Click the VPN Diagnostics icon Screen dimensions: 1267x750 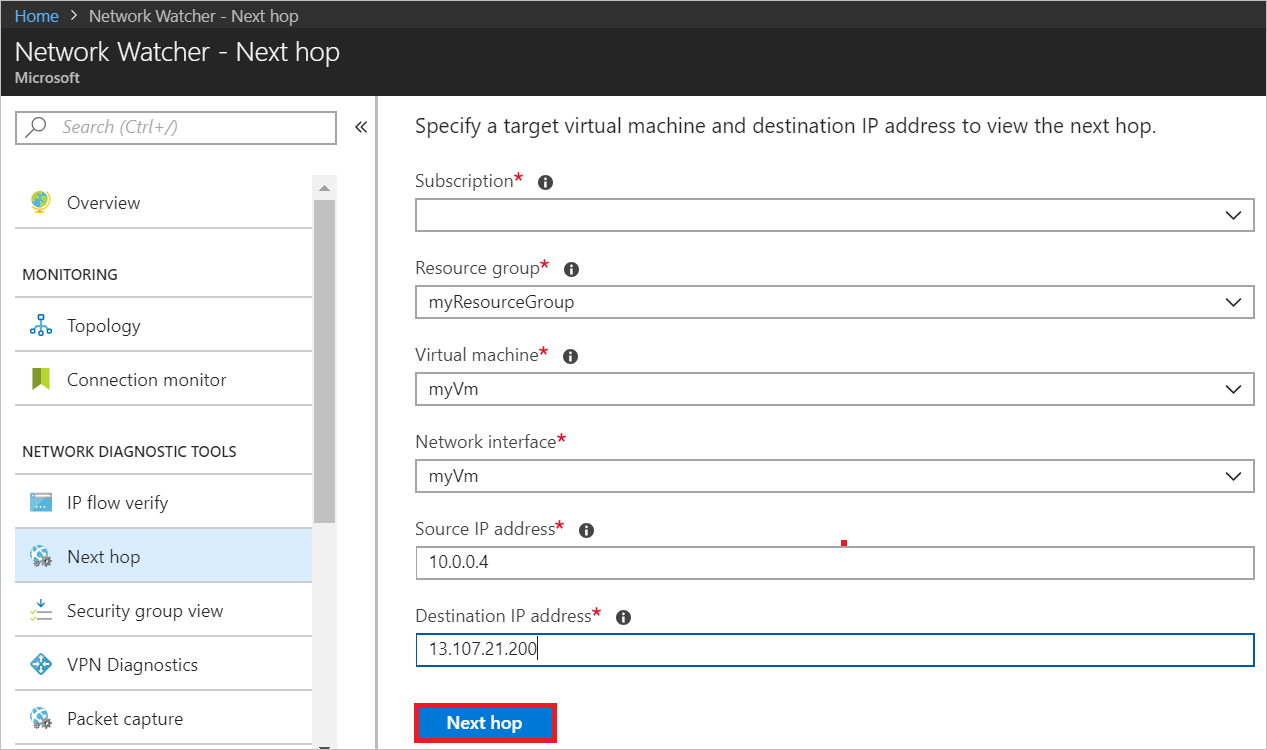tap(41, 664)
